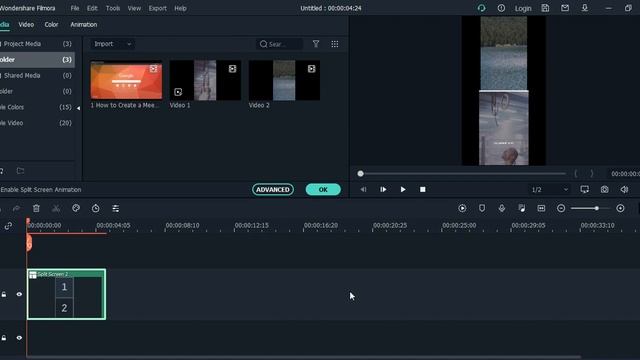Add a new folder icon
The height and width of the screenshot is (360, 640).
(20, 171)
